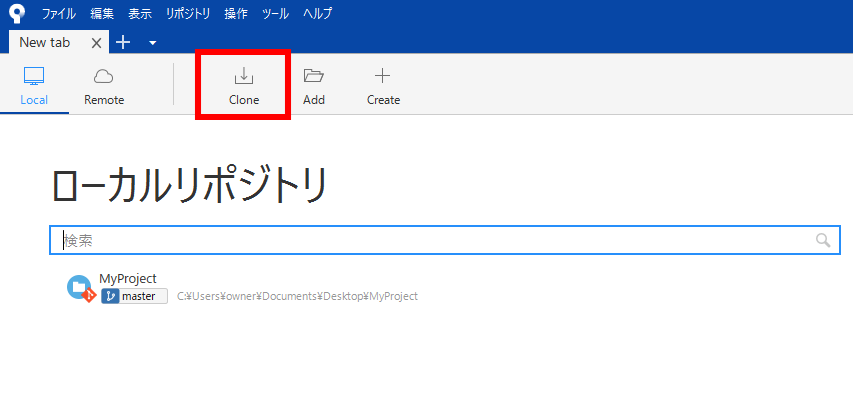The height and width of the screenshot is (417, 853).
Task: Focus the 検索 search field
Action: click(x=444, y=240)
